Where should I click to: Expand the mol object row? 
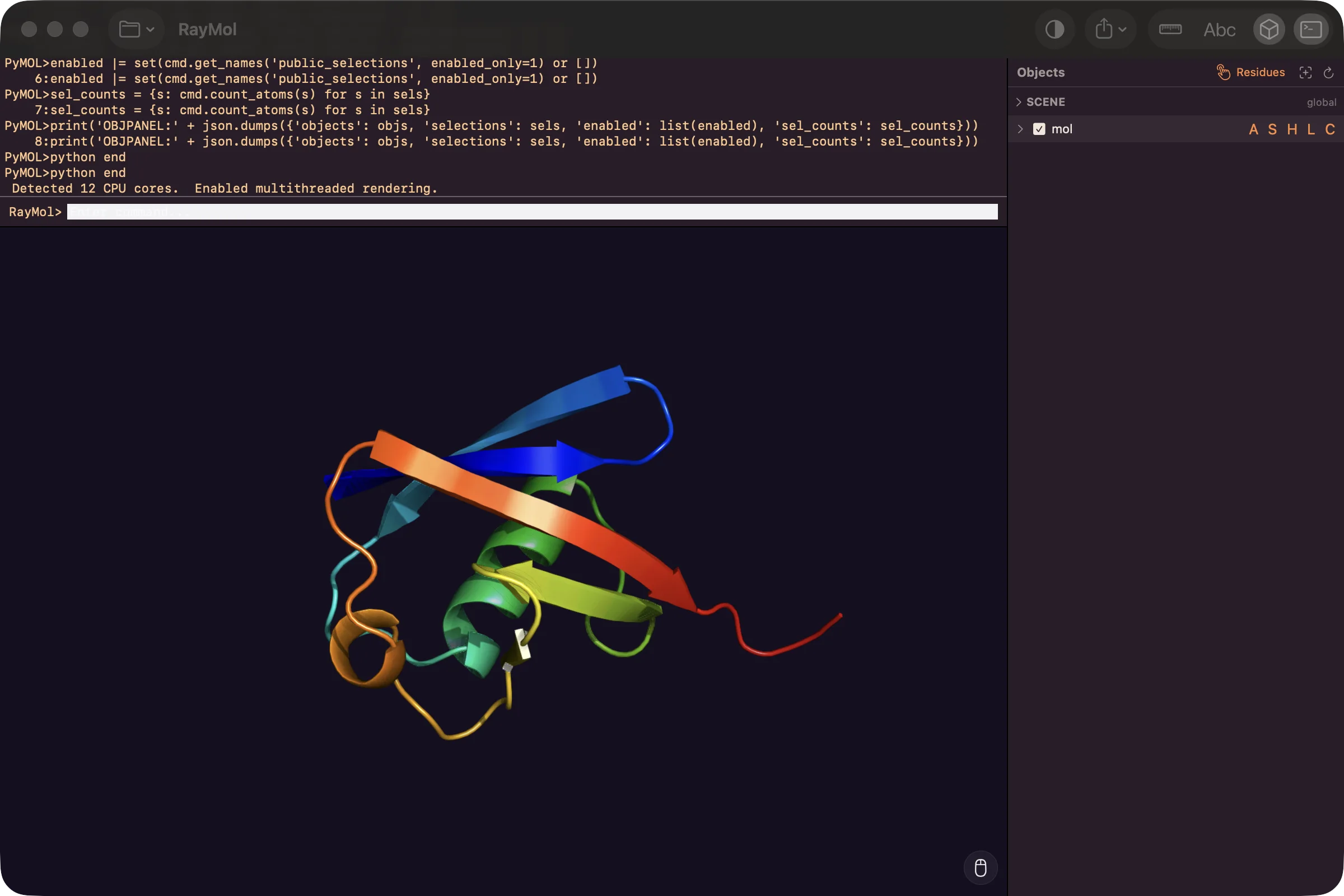pos(1020,129)
